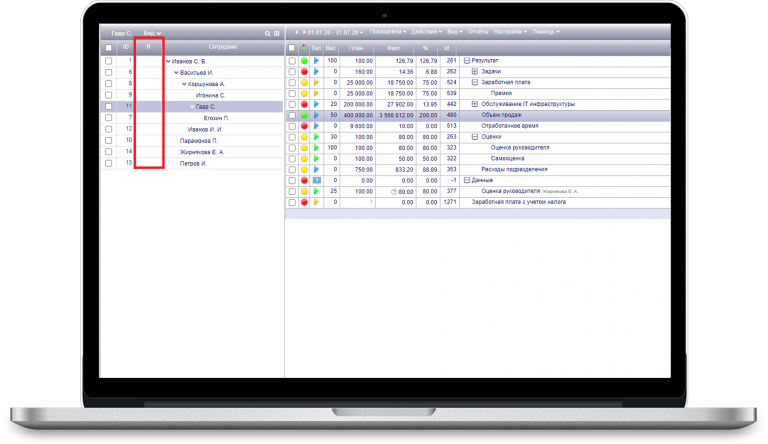
Task: Click blue type arrow in Объем продаж row
Action: point(316,115)
